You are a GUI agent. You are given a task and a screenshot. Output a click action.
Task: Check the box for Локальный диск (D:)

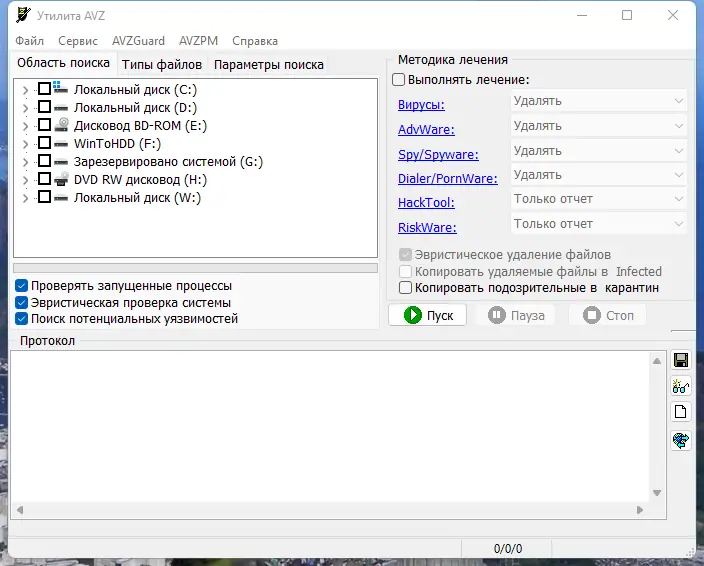pyautogui.click(x=44, y=106)
